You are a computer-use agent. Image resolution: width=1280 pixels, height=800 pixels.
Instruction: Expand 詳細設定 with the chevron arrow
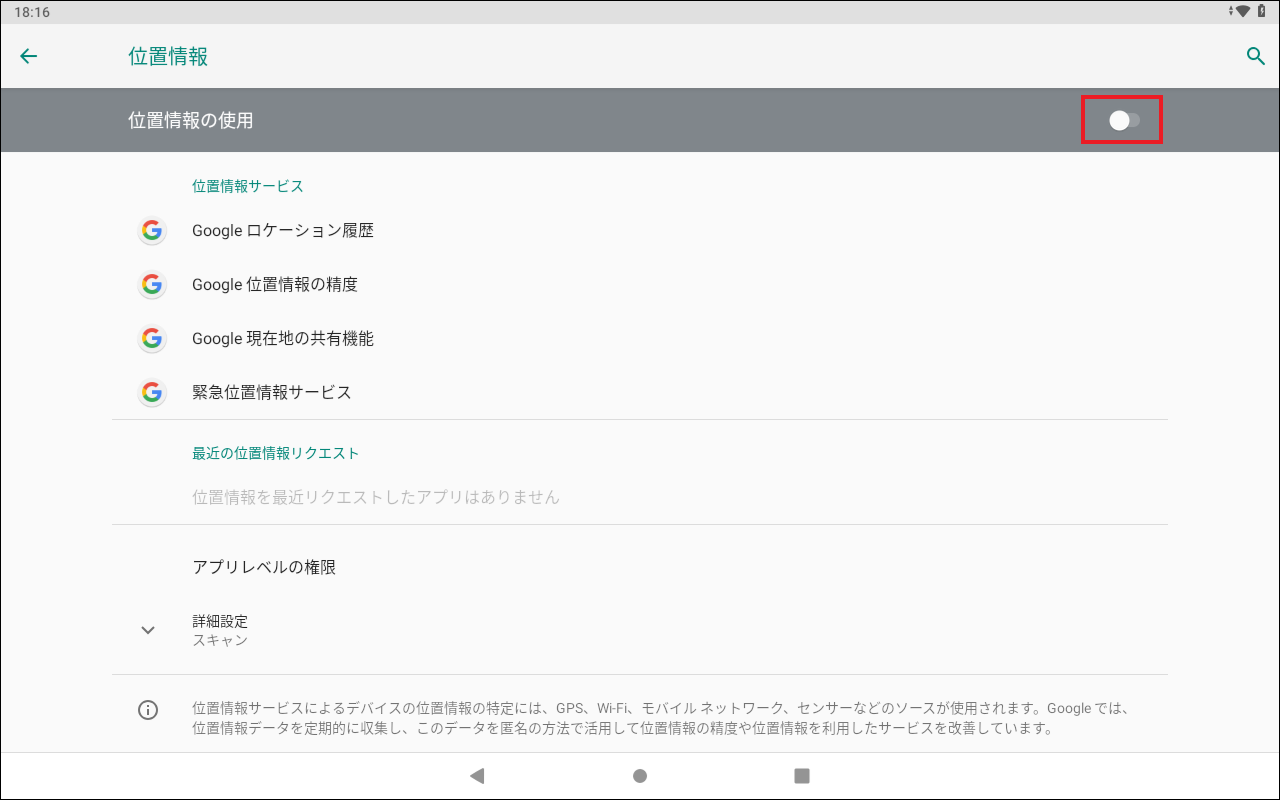(x=148, y=630)
